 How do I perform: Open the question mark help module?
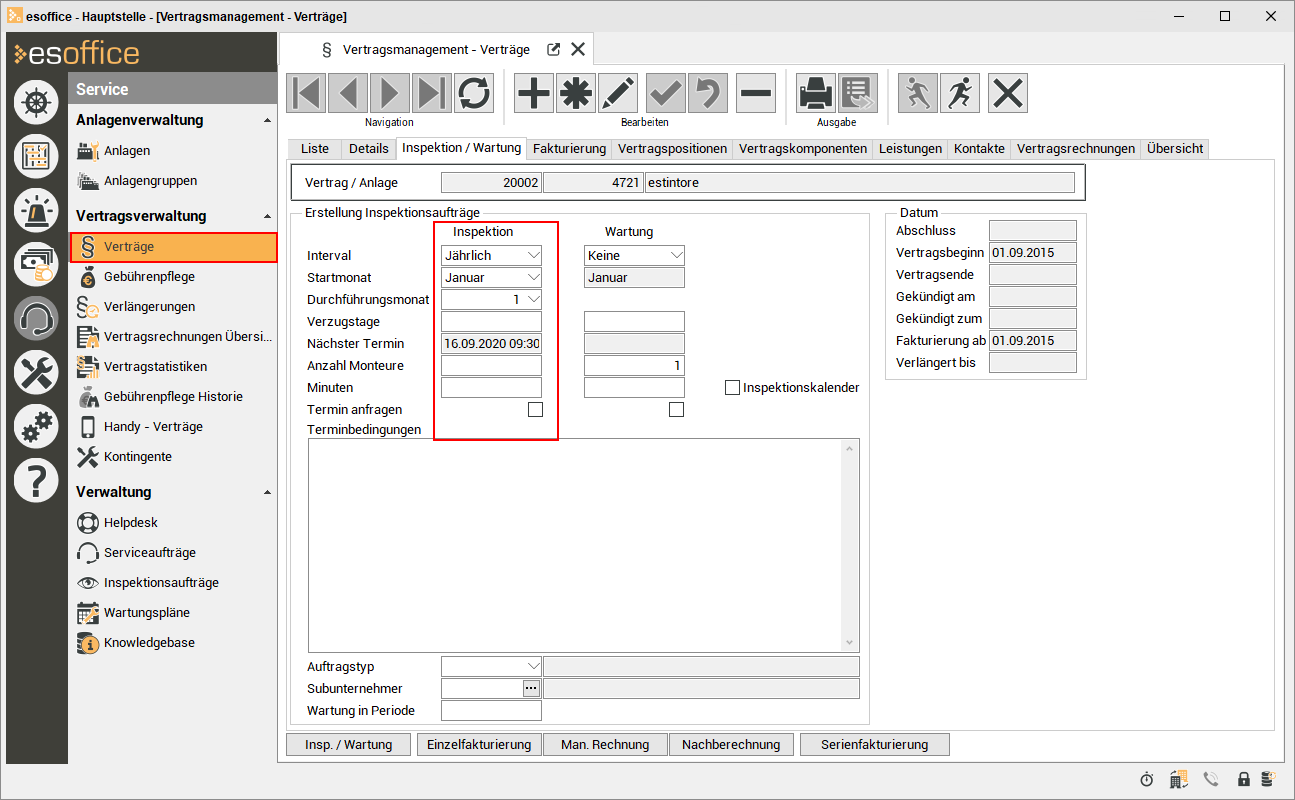click(x=36, y=482)
